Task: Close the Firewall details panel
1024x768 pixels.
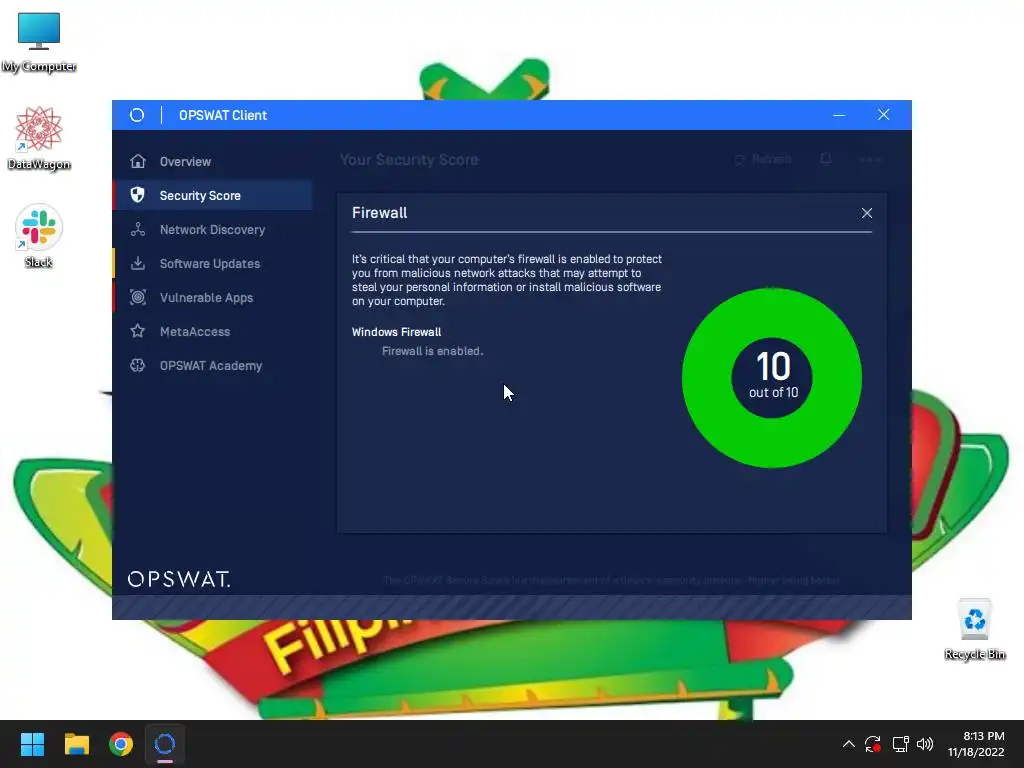Action: 867,213
